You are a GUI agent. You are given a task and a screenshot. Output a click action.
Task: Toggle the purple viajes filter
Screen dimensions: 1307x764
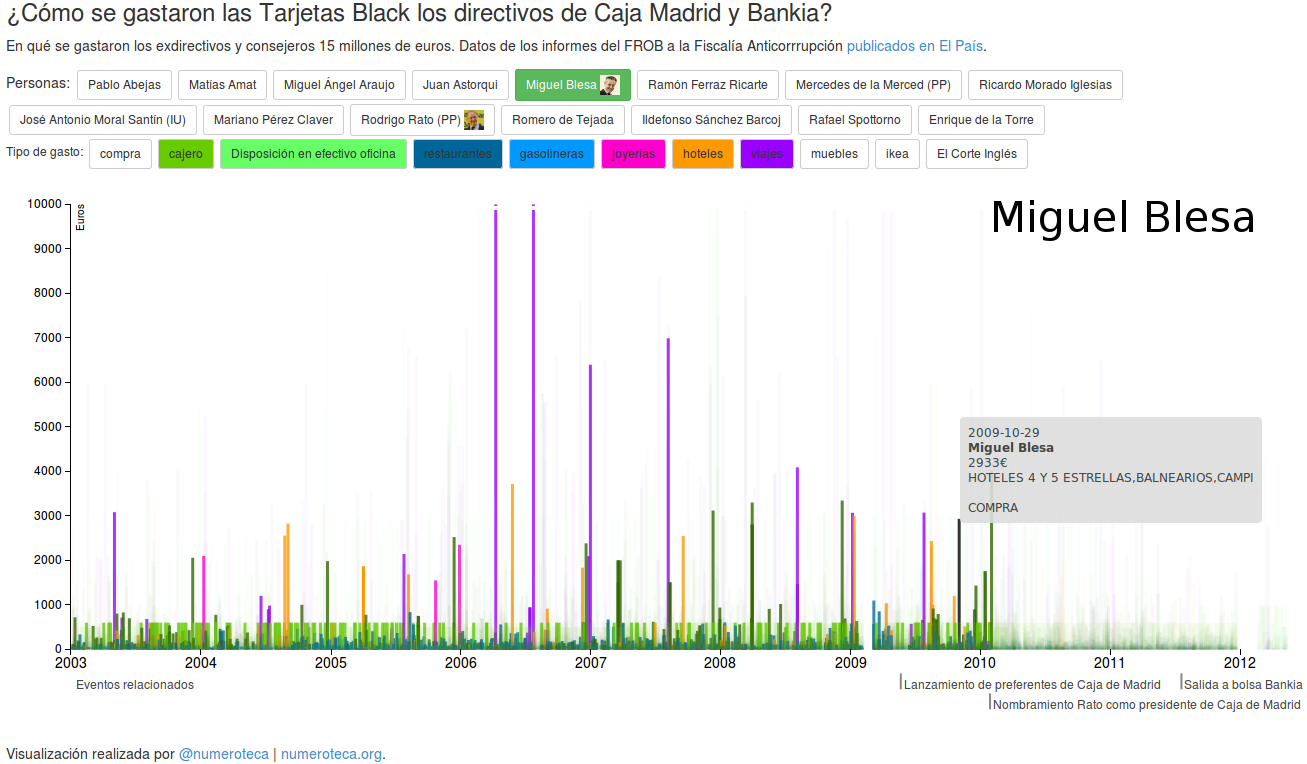click(766, 154)
